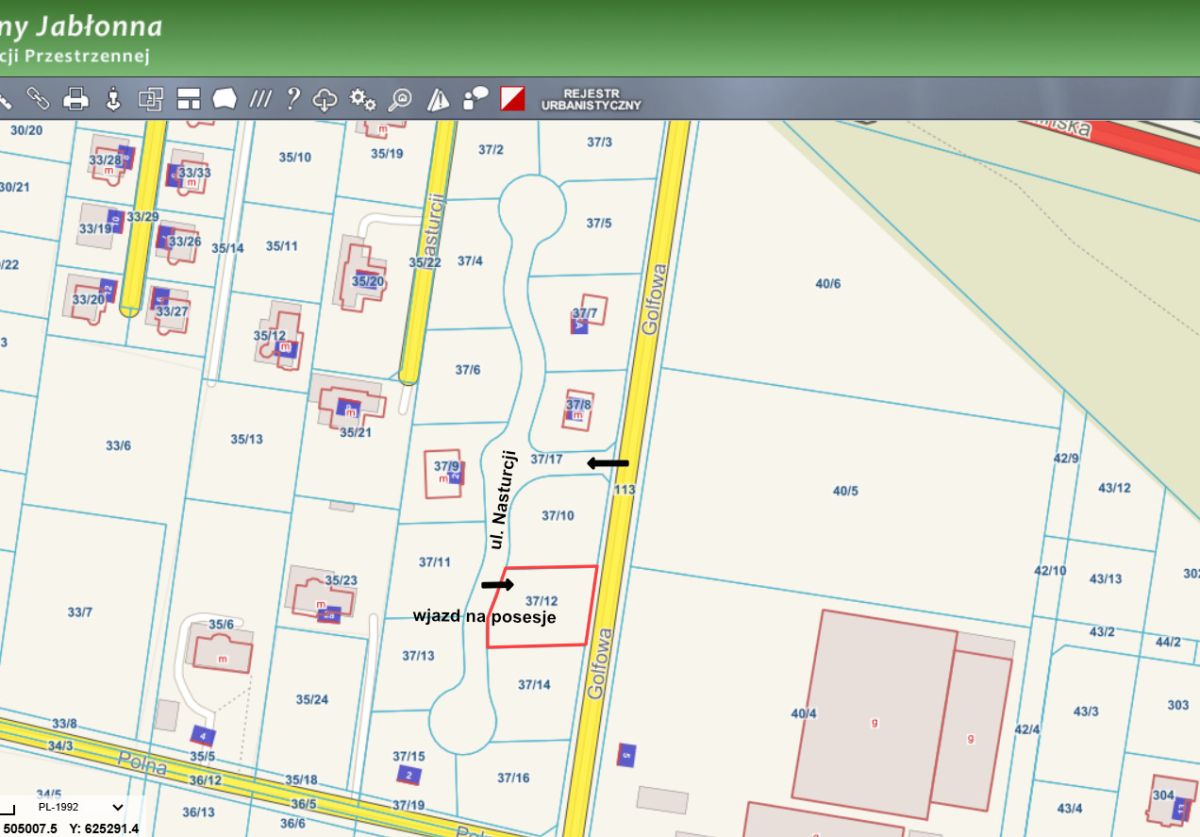Click the cloud download icon
Screen dimensions: 1200x837
pyautogui.click(x=326, y=98)
